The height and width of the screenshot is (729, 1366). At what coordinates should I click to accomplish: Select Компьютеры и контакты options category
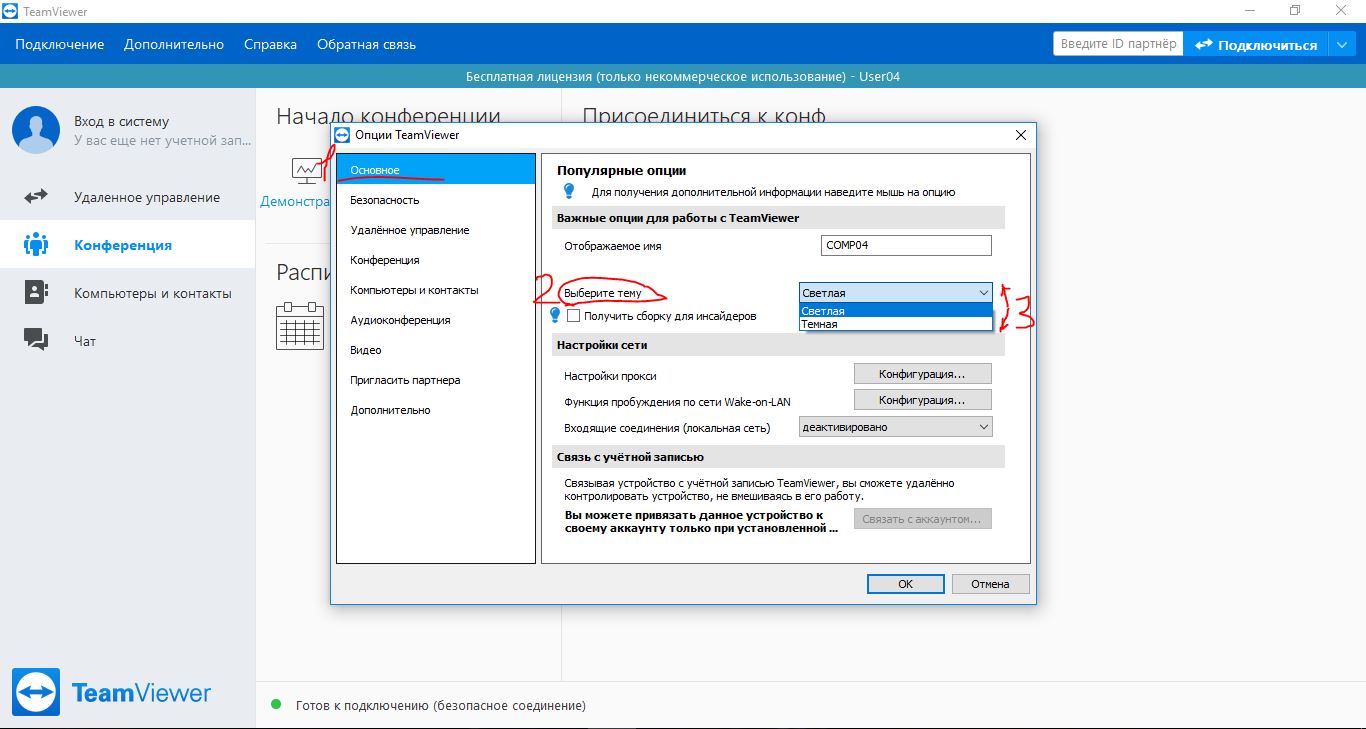point(436,290)
